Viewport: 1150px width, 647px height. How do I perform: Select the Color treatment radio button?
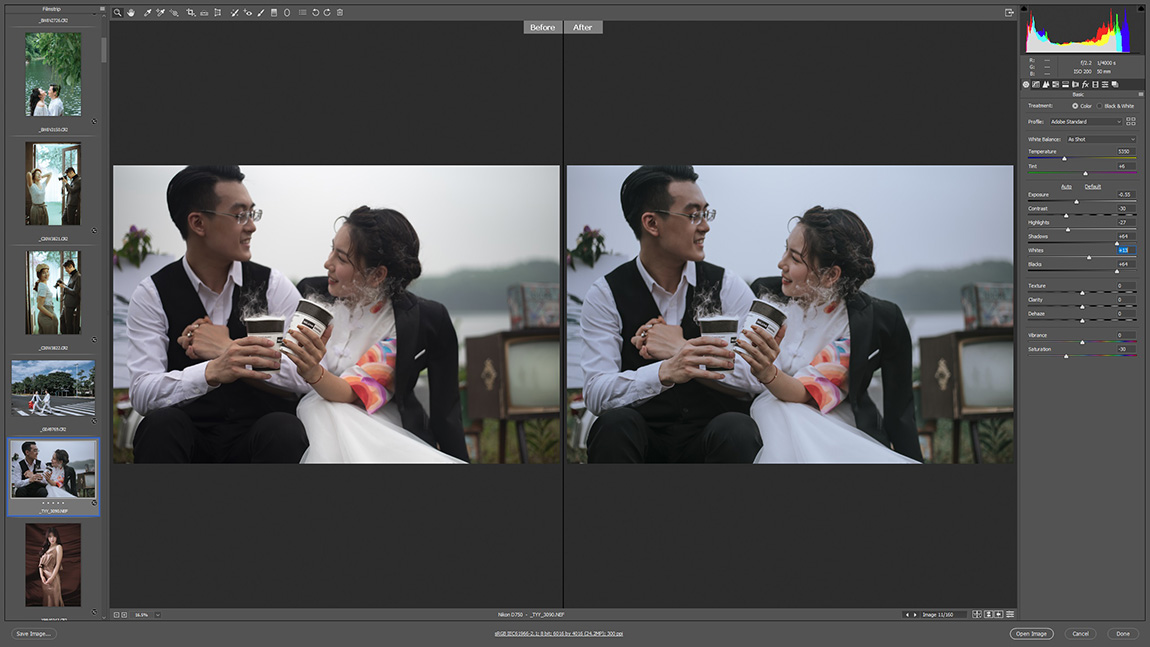pos(1075,106)
